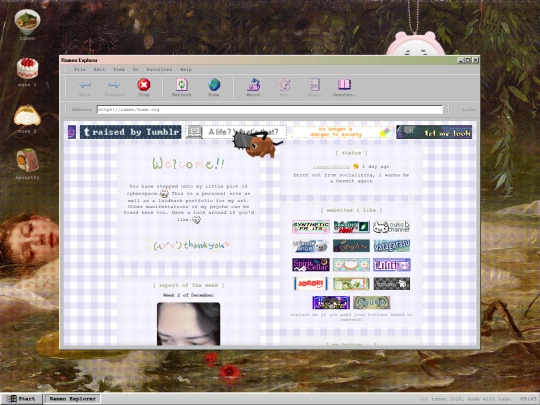Image resolution: width=540 pixels, height=405 pixels.
Task: Click the 'thank you' kaomoji graphic
Action: (x=188, y=245)
